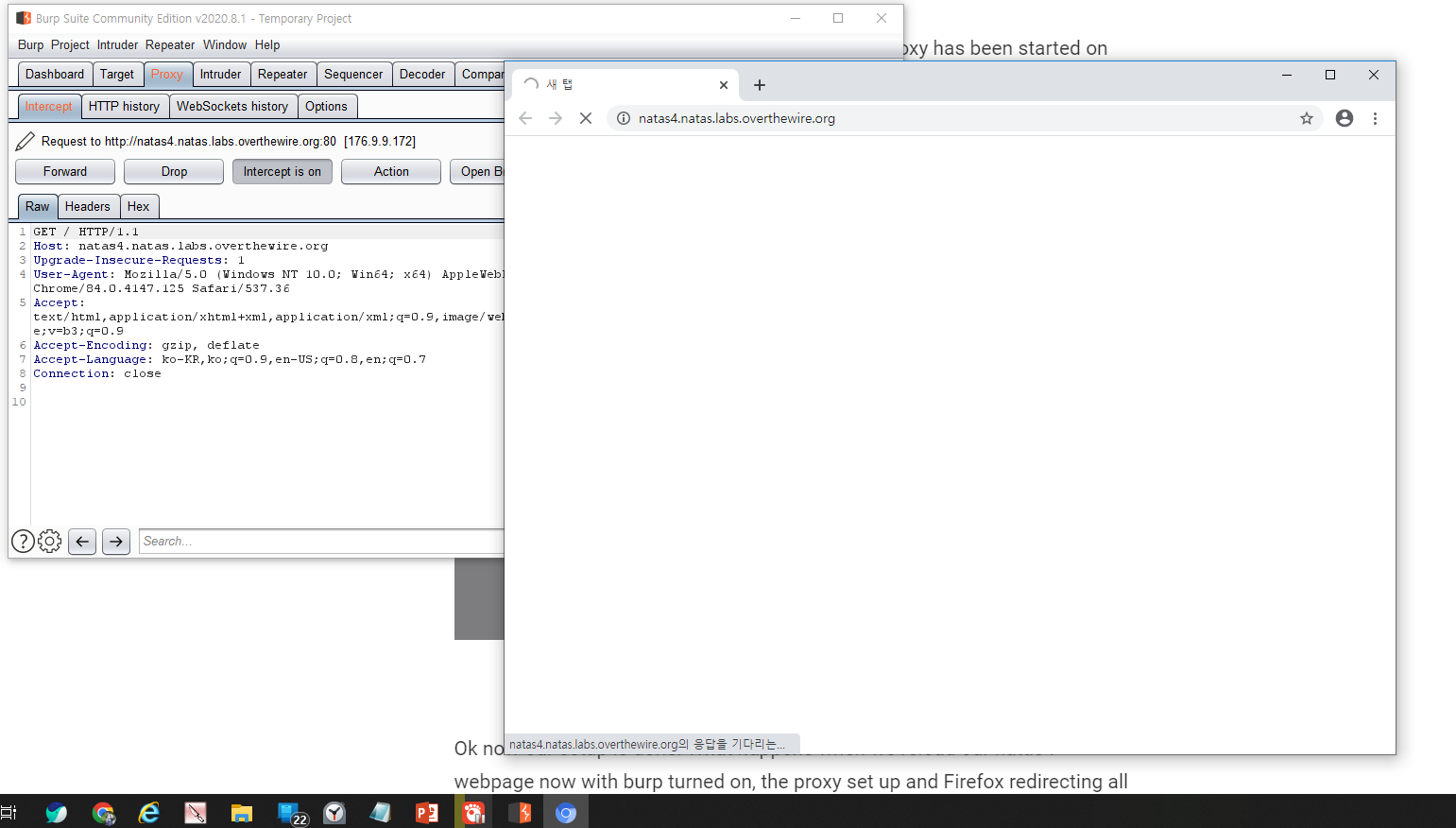
Task: Open the search settings gear icon
Action: [50, 542]
